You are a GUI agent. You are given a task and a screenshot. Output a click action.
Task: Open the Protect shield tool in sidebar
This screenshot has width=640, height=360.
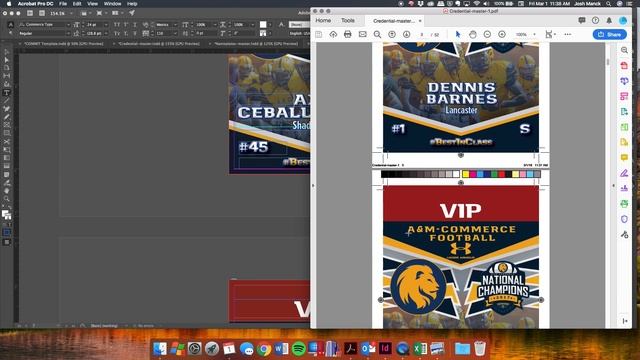coord(624,219)
